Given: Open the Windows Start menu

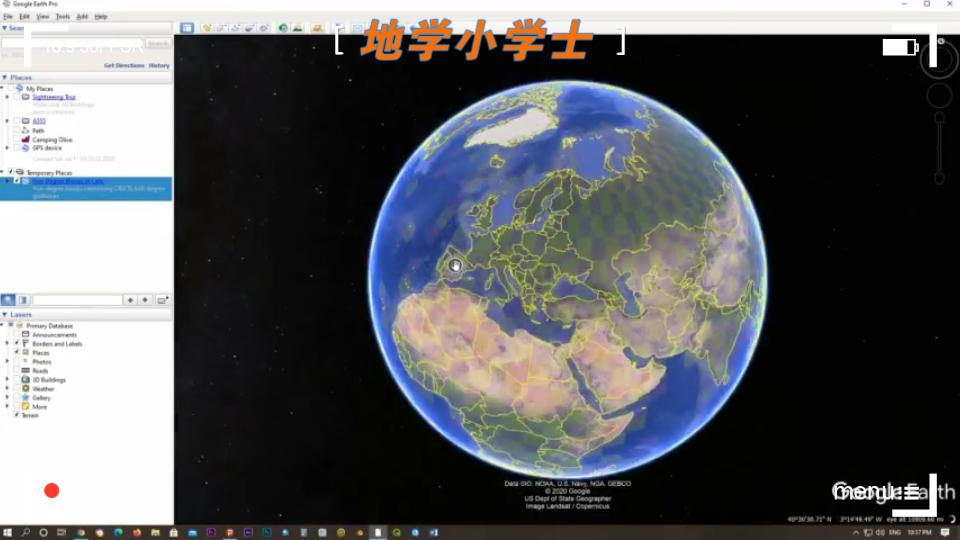Looking at the screenshot, I should pyautogui.click(x=7, y=533).
